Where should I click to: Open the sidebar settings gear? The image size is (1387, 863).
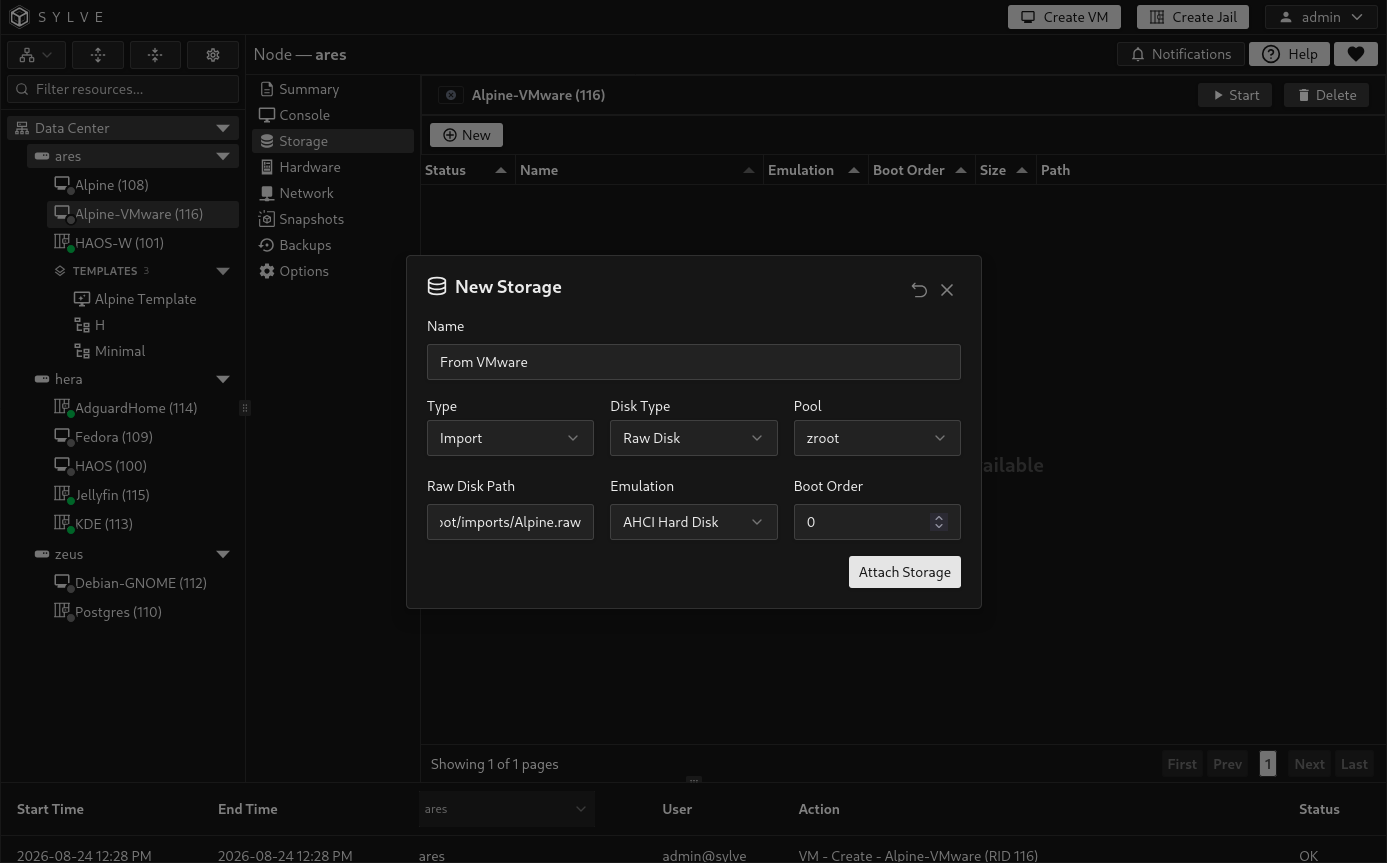pos(212,55)
